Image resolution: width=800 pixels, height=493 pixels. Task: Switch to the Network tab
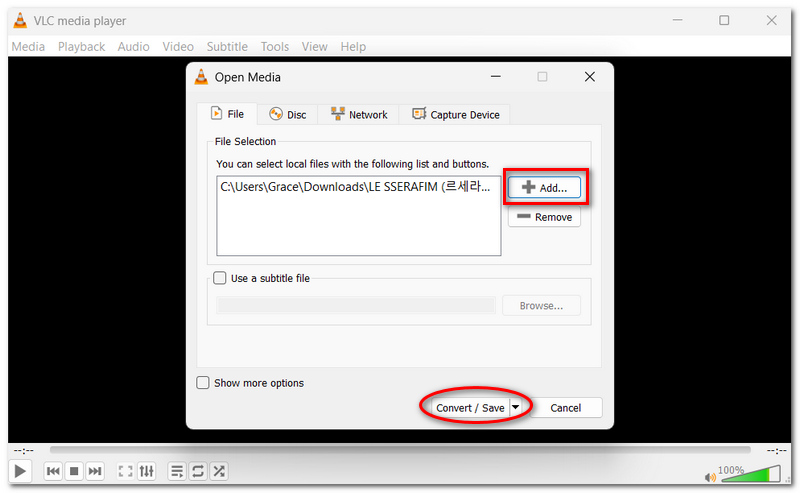point(359,114)
